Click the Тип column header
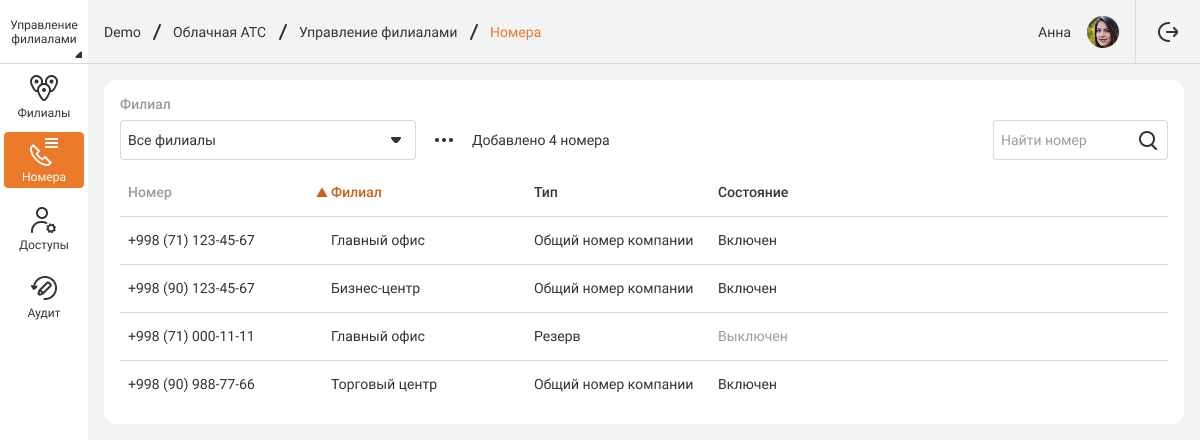Viewport: 1200px width, 440px height. click(546, 192)
